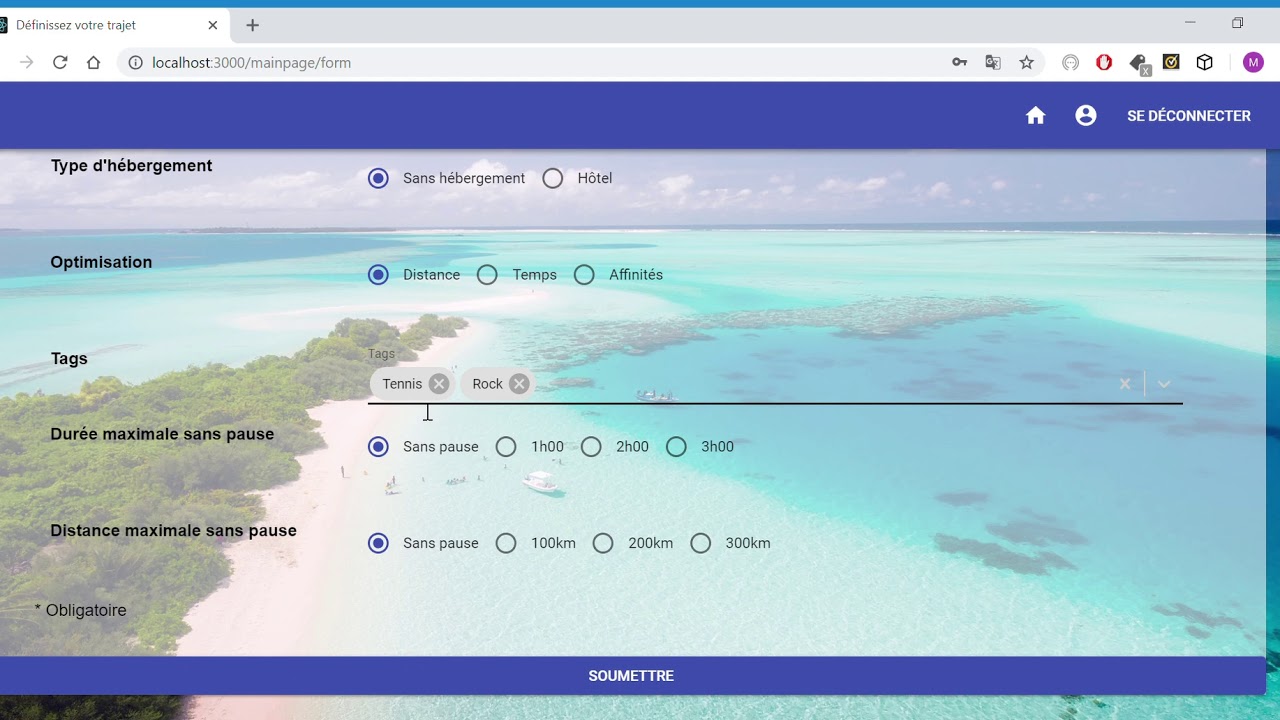Click the Distance maximale sans pause label
Image resolution: width=1280 pixels, height=720 pixels.
point(173,530)
